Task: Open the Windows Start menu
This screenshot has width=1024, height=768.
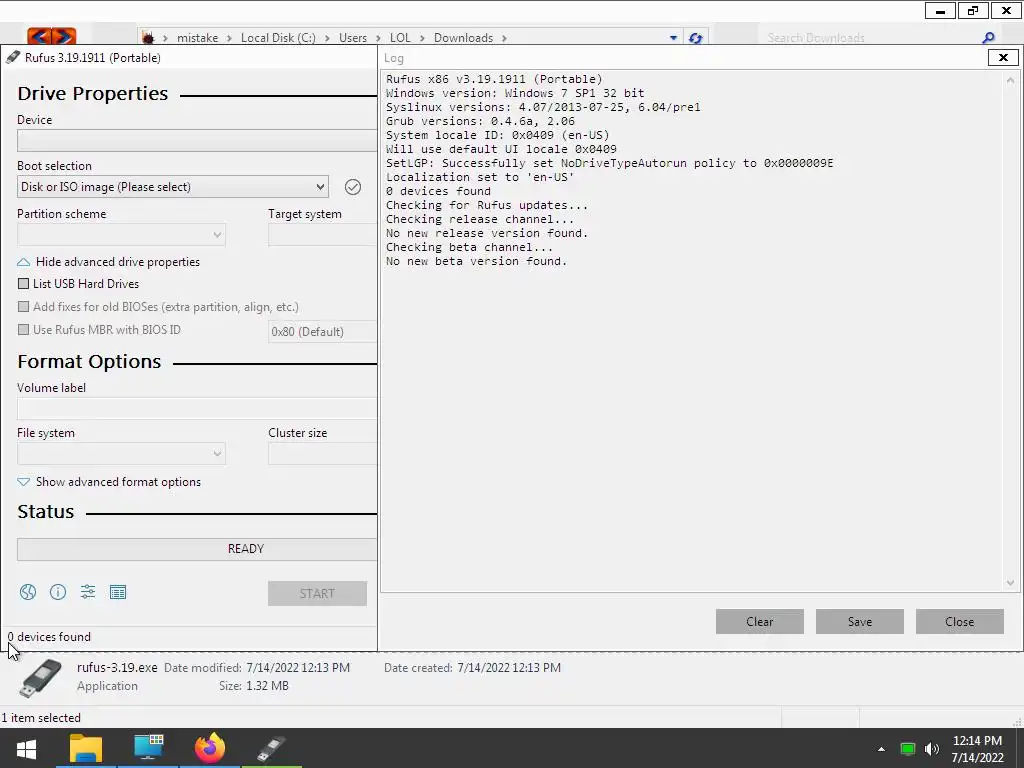Action: [x=26, y=748]
